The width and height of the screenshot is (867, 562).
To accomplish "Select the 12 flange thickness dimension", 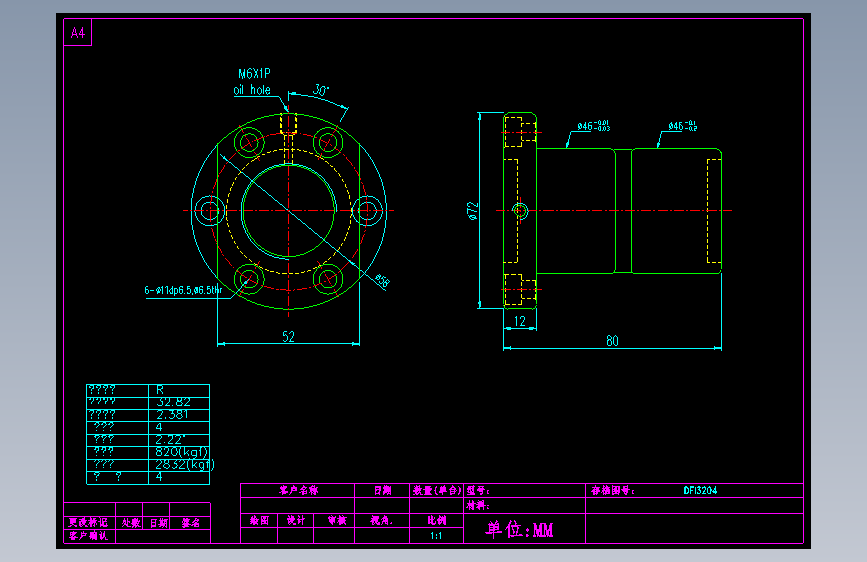I will point(520,321).
